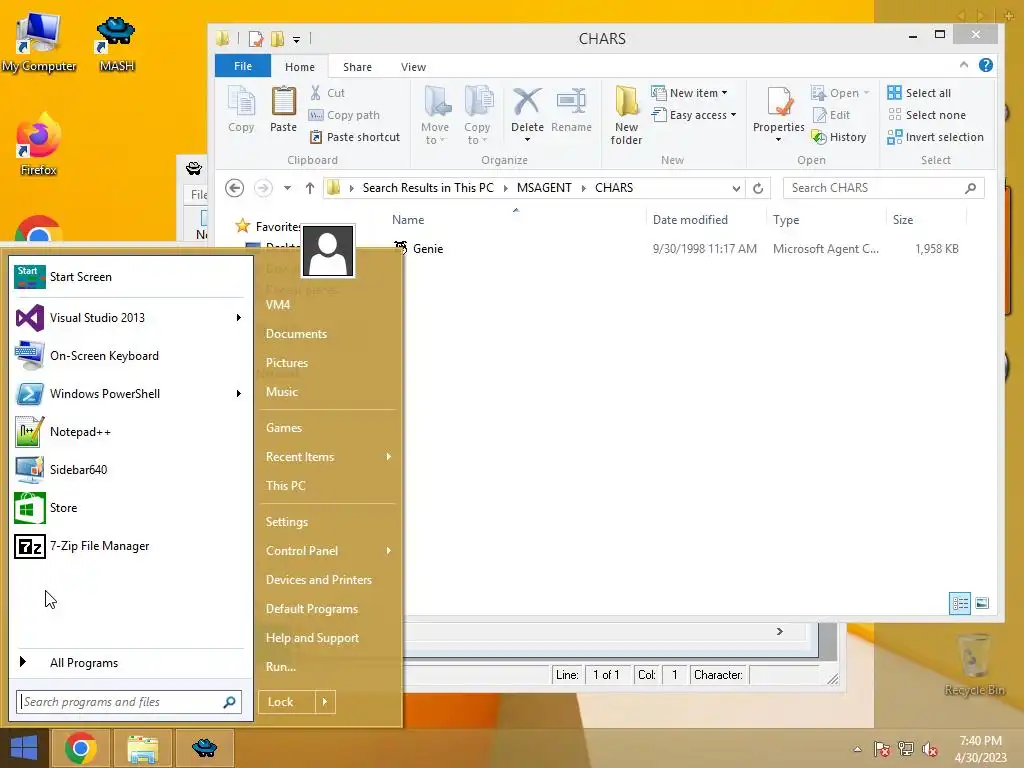Image resolution: width=1024 pixels, height=768 pixels.
Task: Switch to the Share tab
Action: [x=357, y=67]
